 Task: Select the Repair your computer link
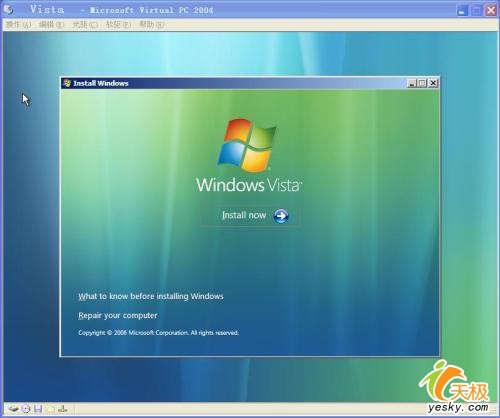pos(118,315)
